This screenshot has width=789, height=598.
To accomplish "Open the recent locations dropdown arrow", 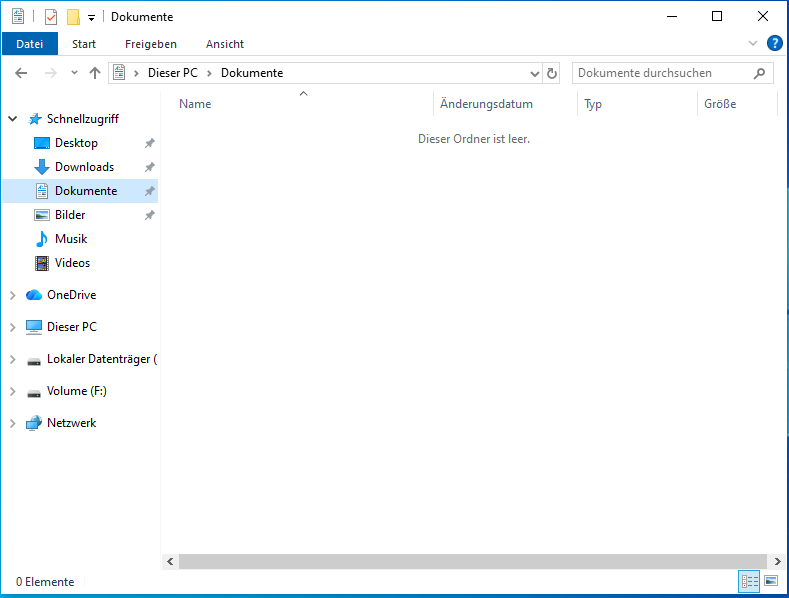I will coord(74,73).
